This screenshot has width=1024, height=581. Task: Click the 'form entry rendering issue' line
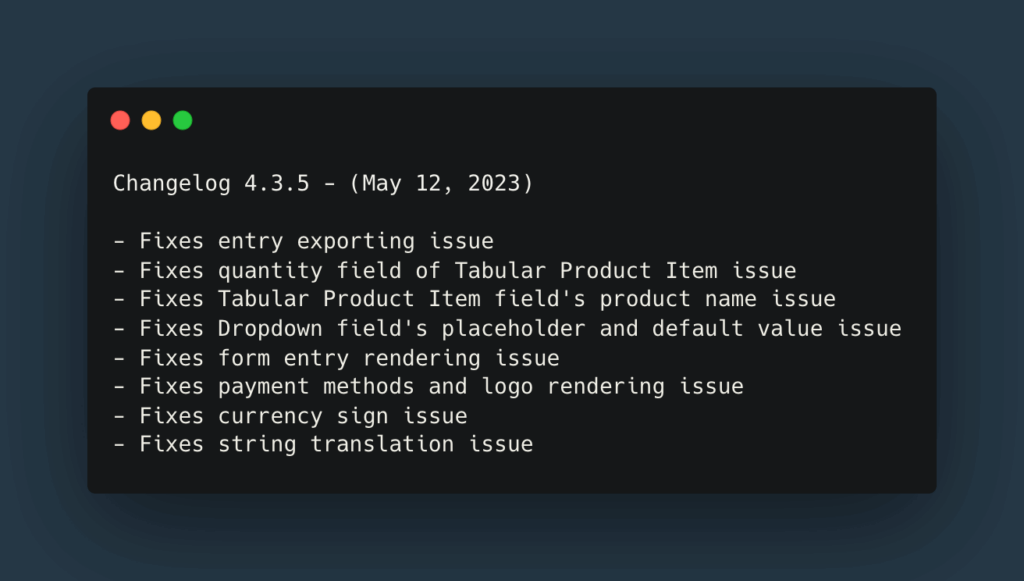(x=336, y=358)
